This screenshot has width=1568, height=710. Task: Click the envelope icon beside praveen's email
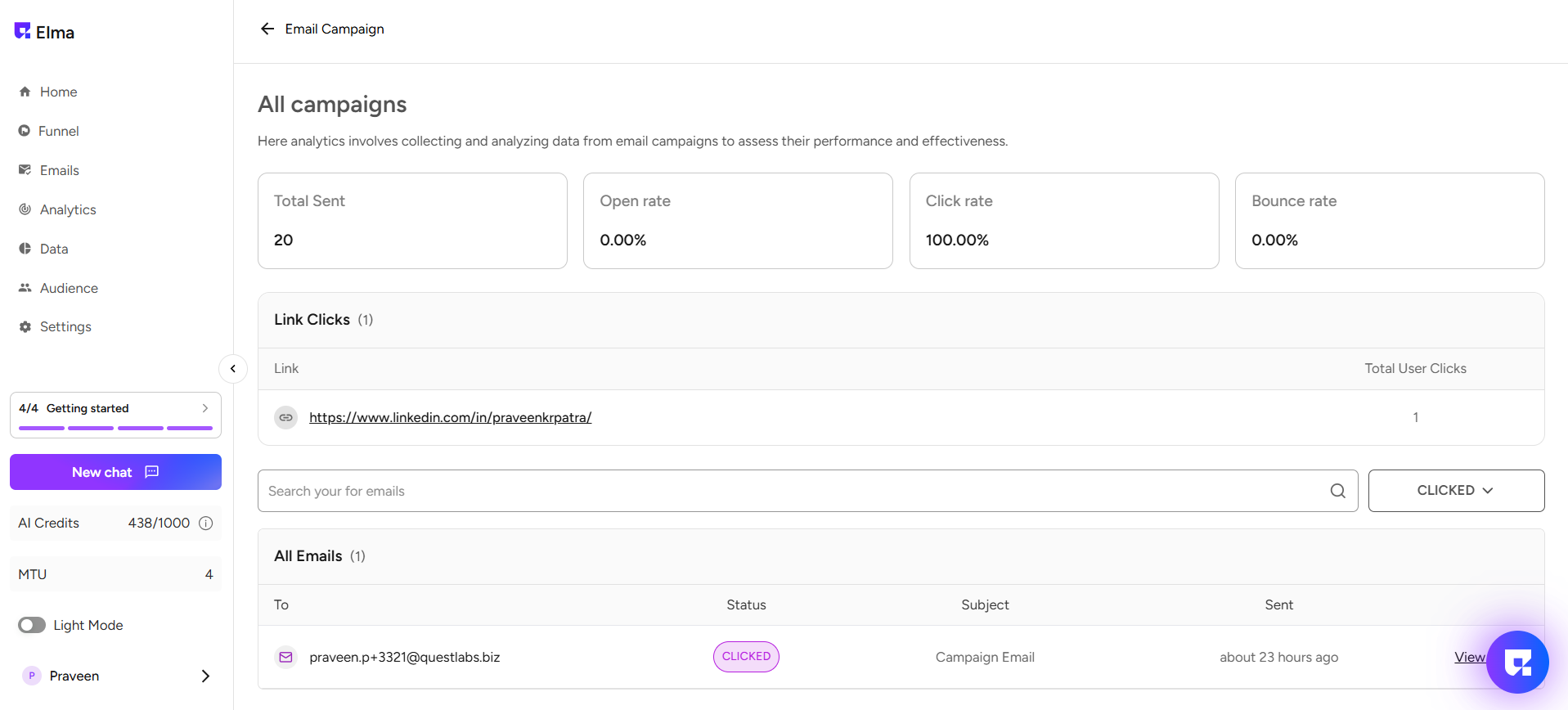(285, 657)
